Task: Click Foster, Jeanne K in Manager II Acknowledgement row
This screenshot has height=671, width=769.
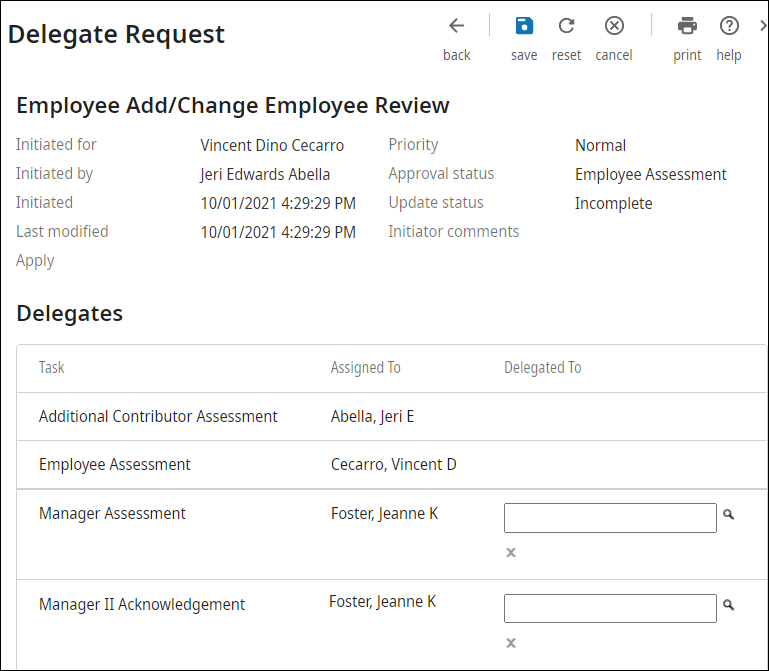Action: pyautogui.click(x=382, y=602)
